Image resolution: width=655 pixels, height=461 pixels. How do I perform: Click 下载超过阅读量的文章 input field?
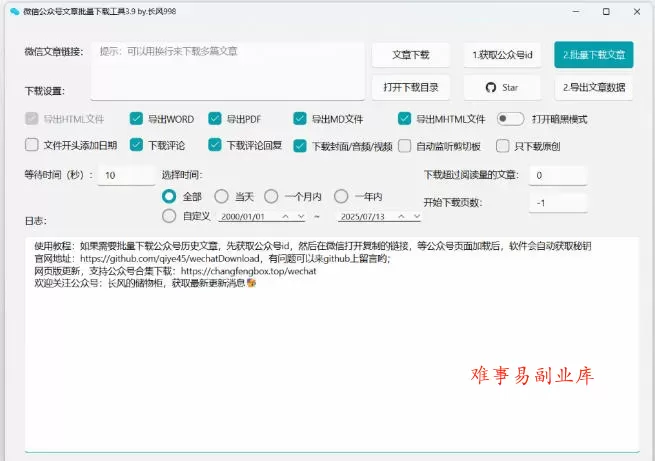[x=558, y=175]
